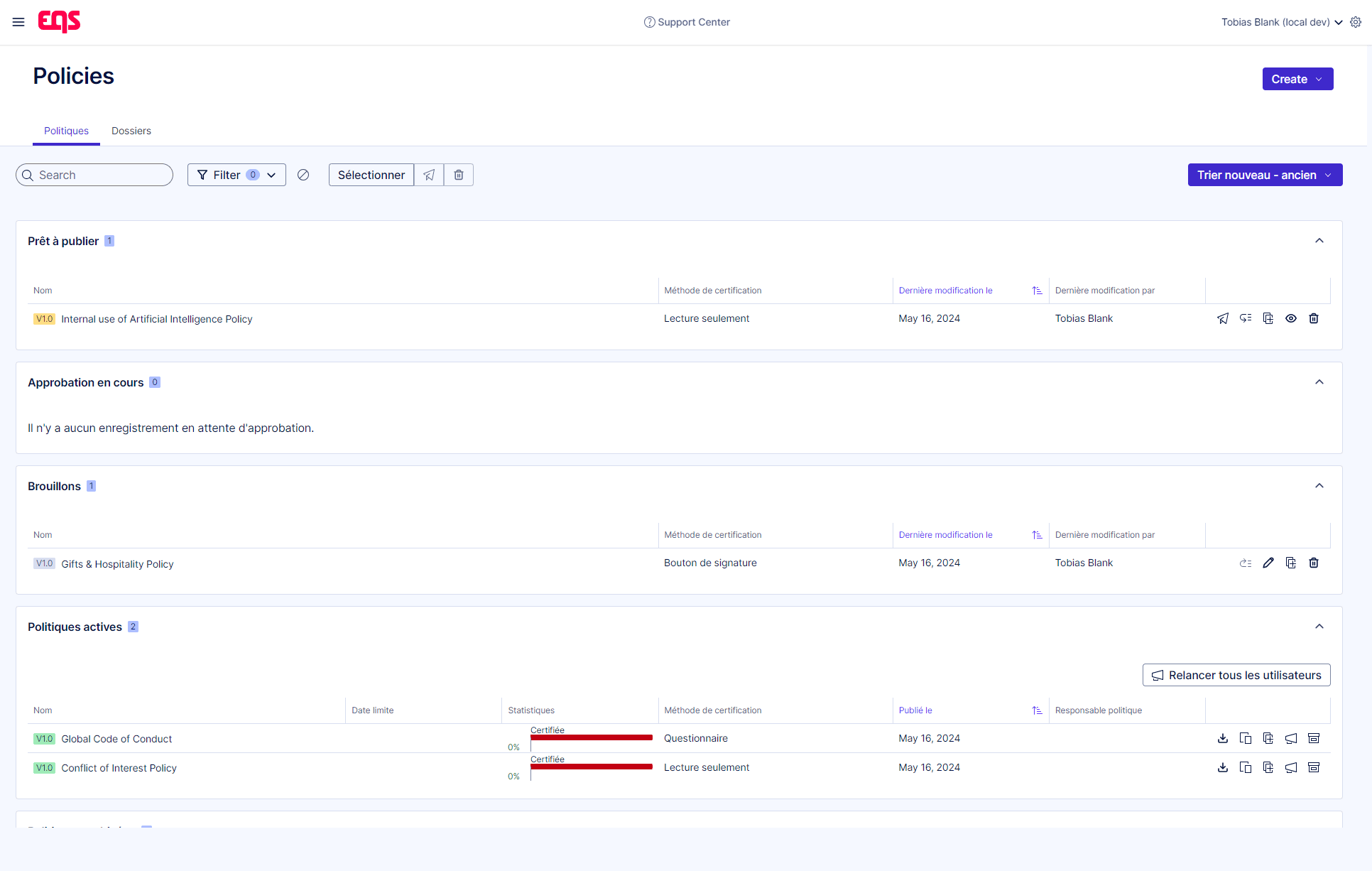Collapse the Politiques actives section
Viewport: 1372px width, 871px height.
(x=1319, y=627)
